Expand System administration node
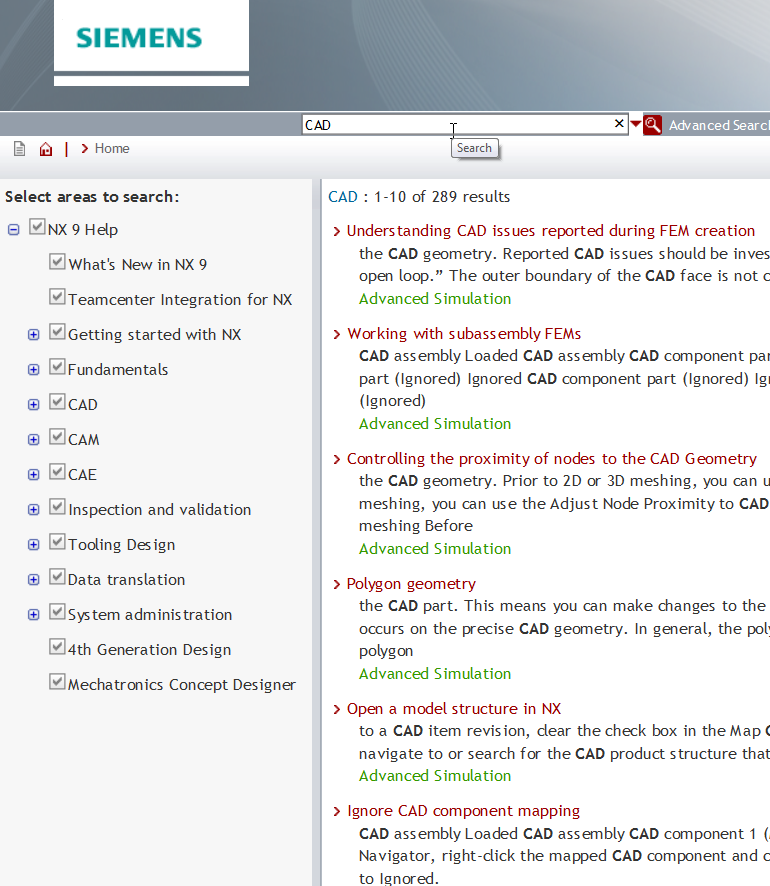This screenshot has width=770, height=886. pyautogui.click(x=34, y=615)
